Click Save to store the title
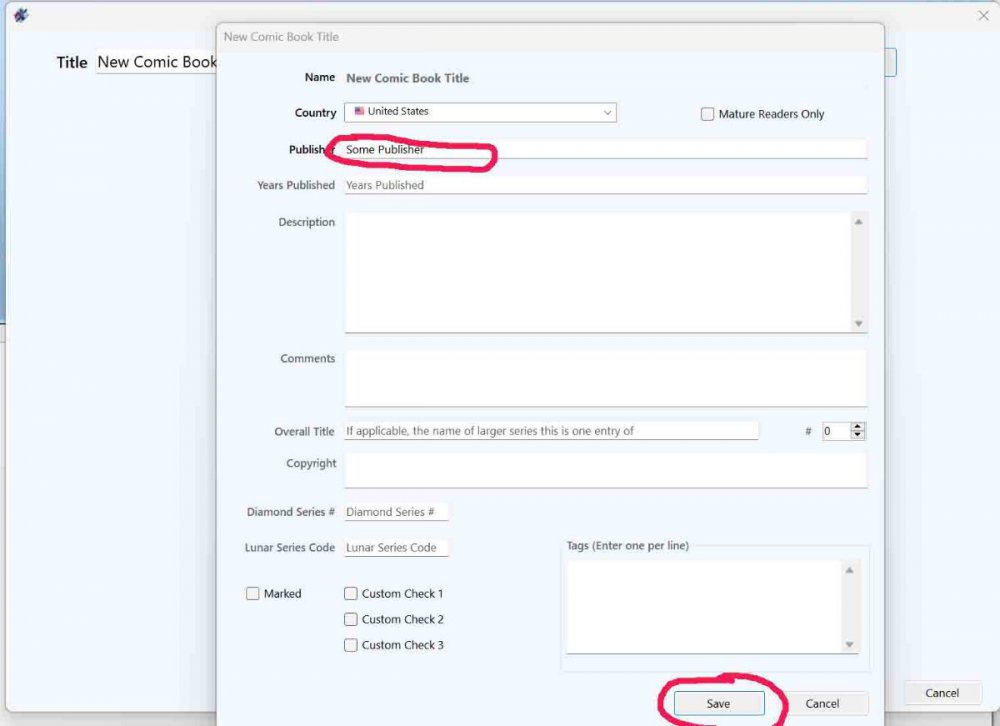Viewport: 1000px width, 726px height. [718, 704]
